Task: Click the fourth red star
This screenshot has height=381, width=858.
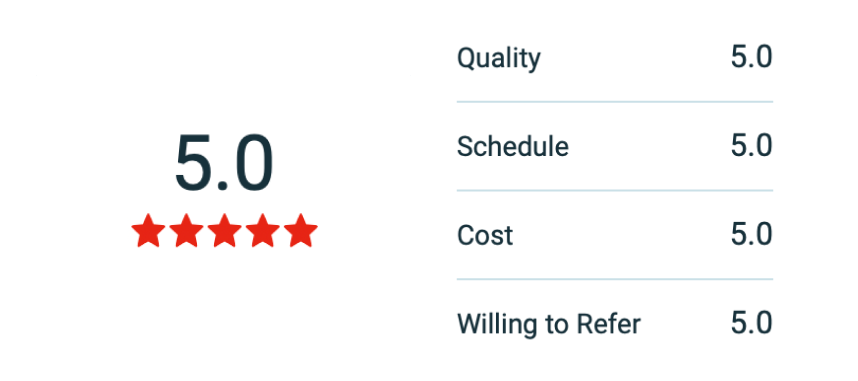Action: pyautogui.click(x=263, y=230)
